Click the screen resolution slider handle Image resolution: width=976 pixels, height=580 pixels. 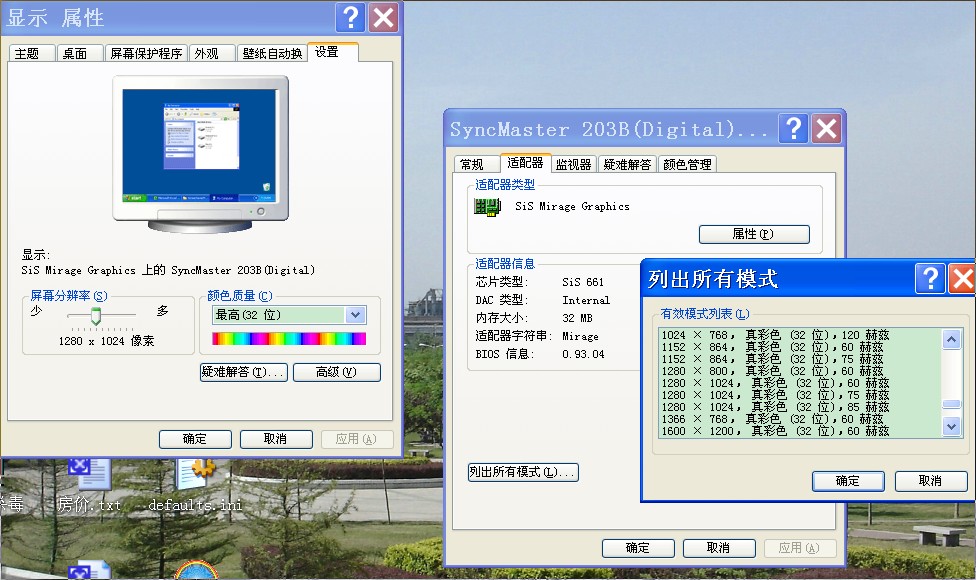(96, 315)
